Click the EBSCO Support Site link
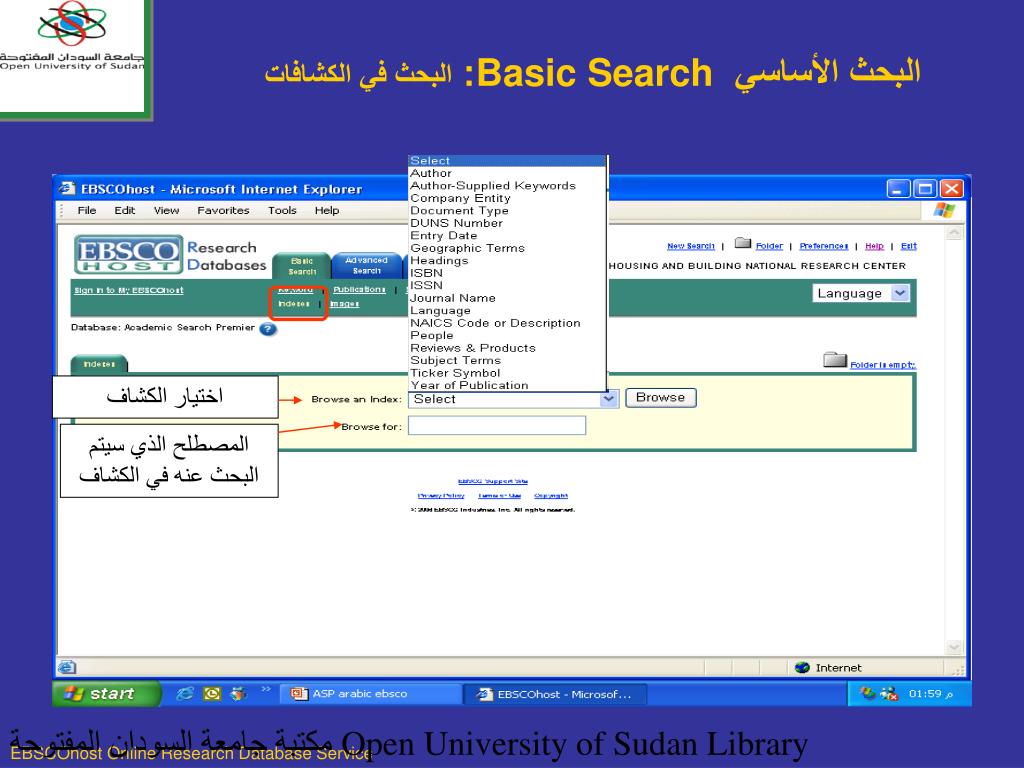1024x768 pixels. (x=493, y=481)
